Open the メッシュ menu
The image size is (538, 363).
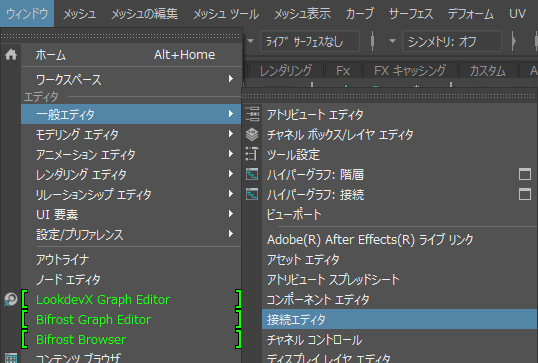click(x=80, y=13)
